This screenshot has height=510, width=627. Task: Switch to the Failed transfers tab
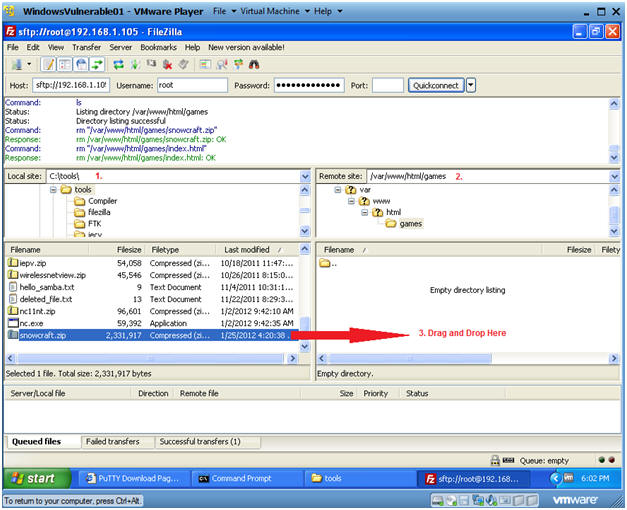tap(117, 442)
